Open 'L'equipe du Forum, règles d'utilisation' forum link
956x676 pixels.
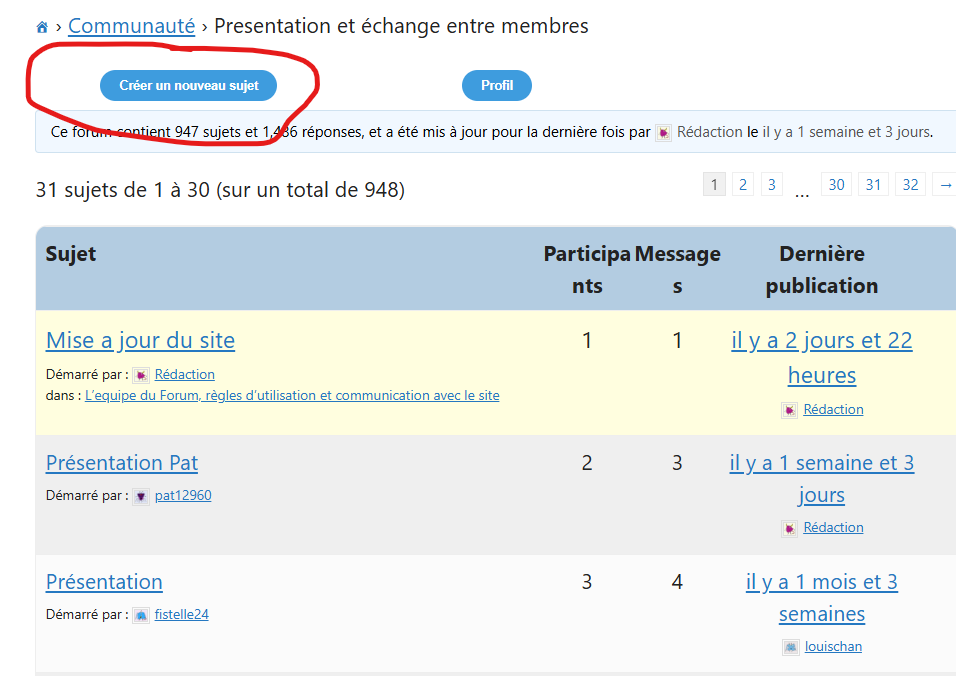click(292, 396)
